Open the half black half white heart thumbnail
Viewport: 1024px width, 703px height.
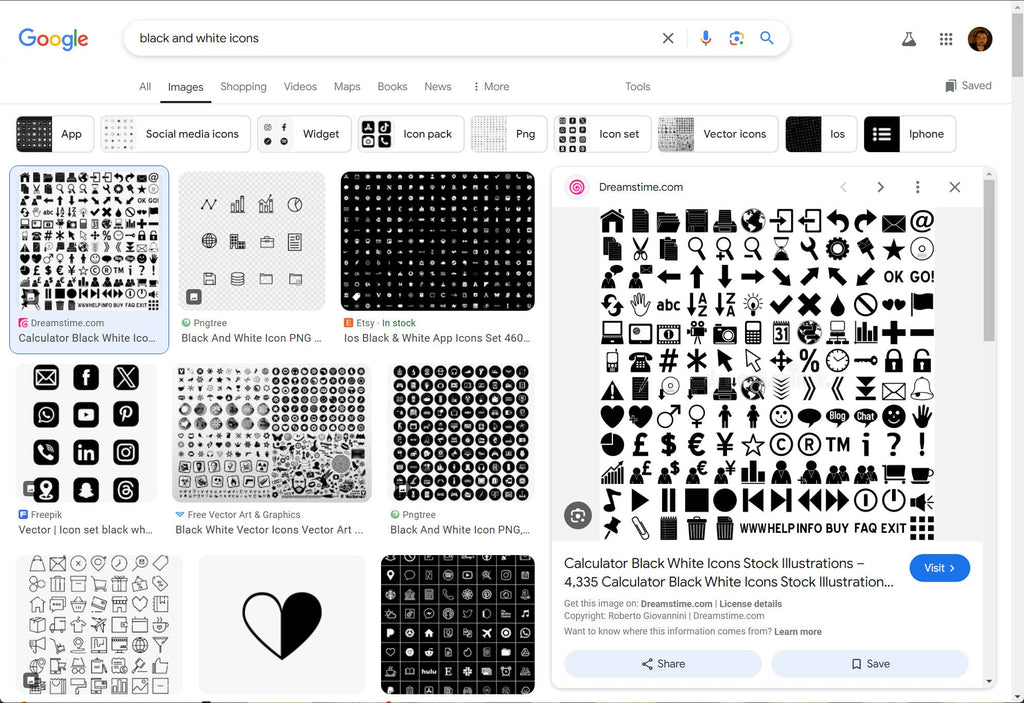(x=281, y=625)
